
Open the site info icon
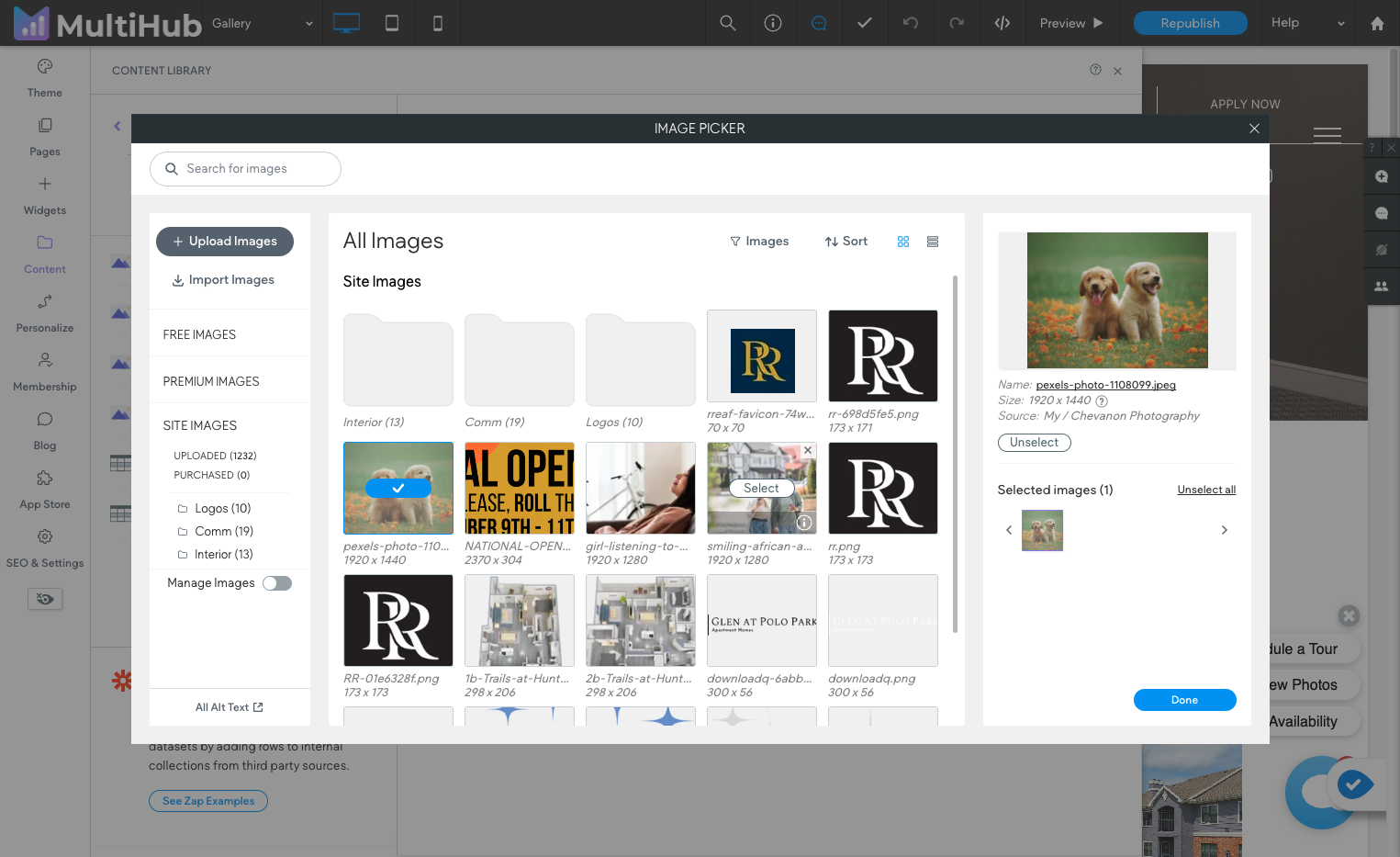tap(773, 23)
